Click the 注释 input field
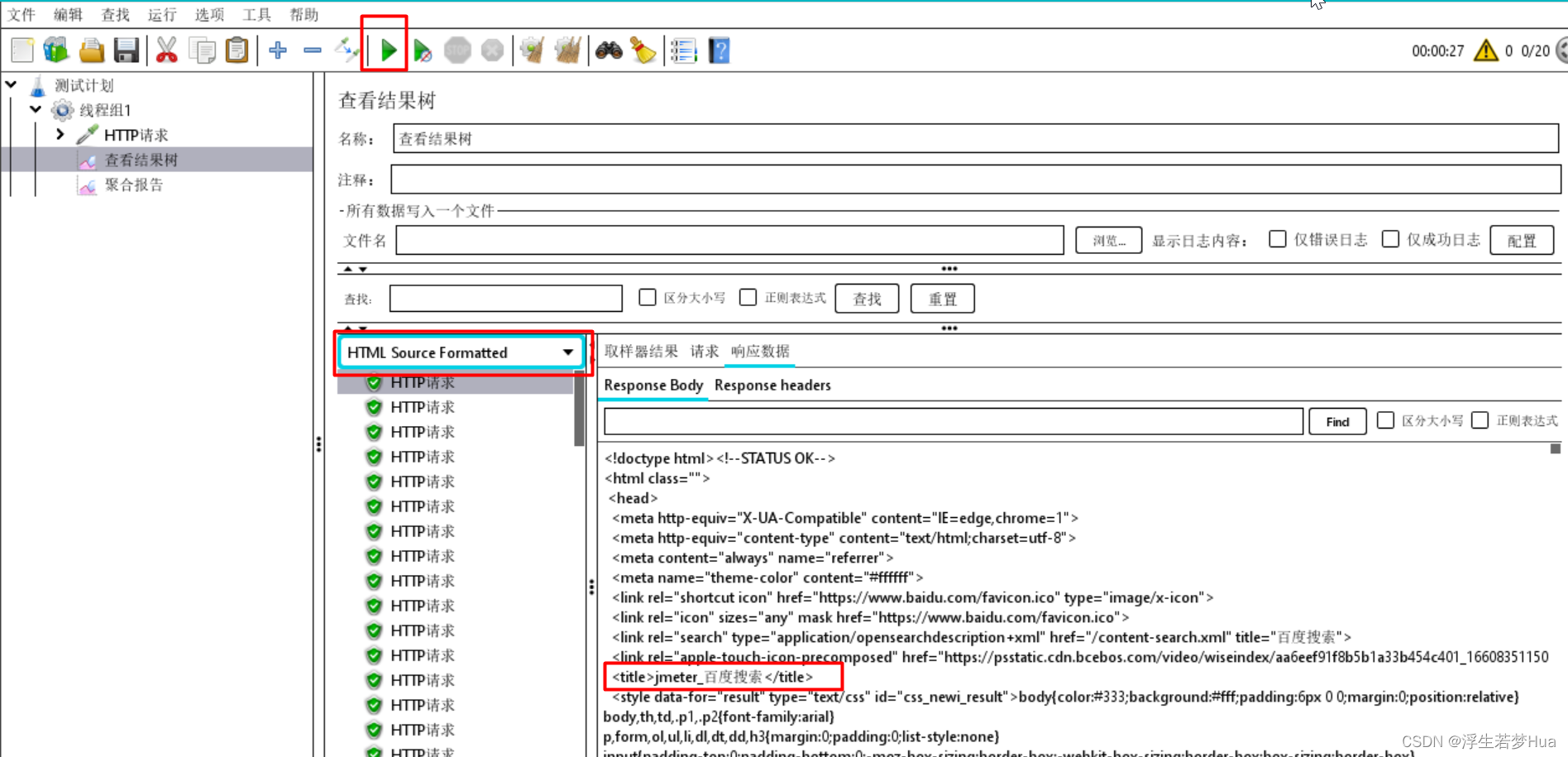1568x757 pixels. click(976, 179)
